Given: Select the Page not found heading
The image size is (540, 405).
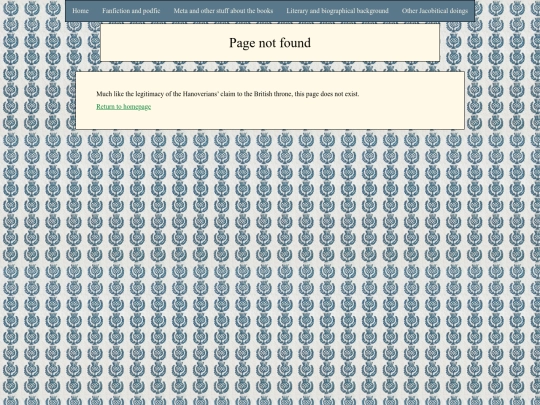Looking at the screenshot, I should point(270,43).
